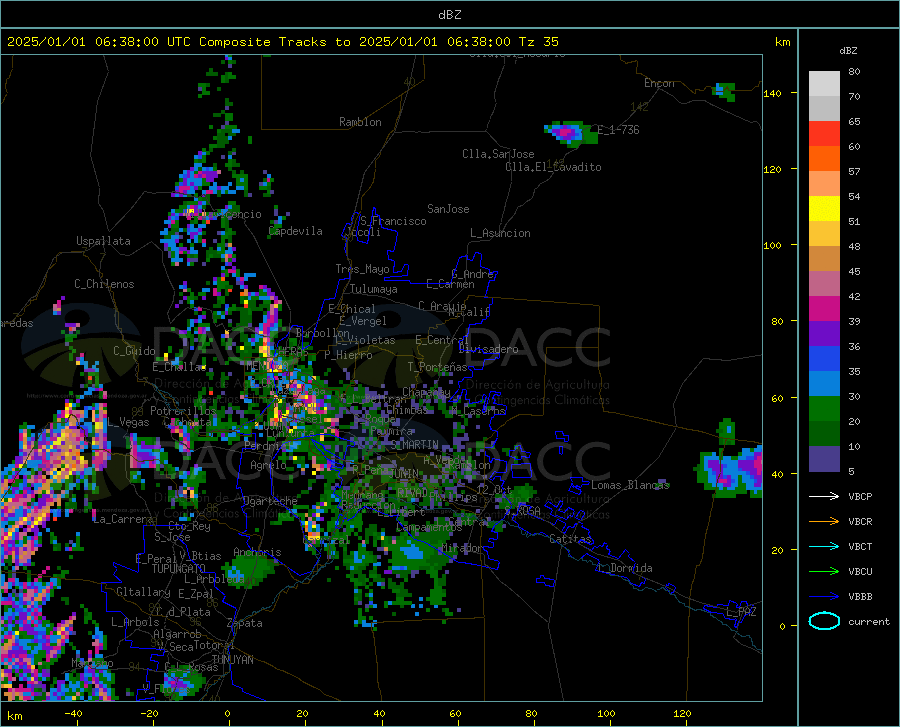
Task: Pick the magenta 39–42 dBZ swatch
Action: (x=824, y=309)
